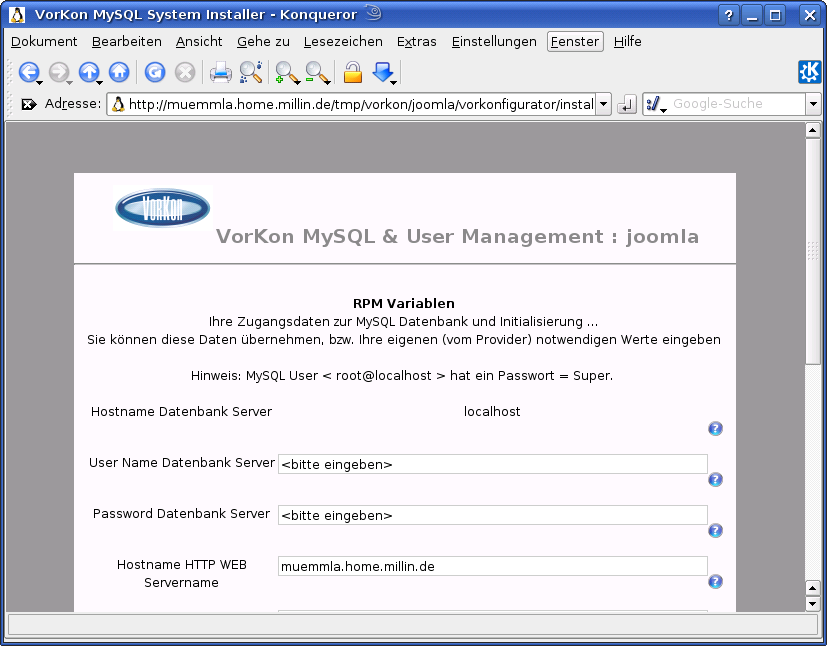This screenshot has height=646, width=827.
Task: Click the 'localhost' hostname value
Action: click(x=492, y=412)
